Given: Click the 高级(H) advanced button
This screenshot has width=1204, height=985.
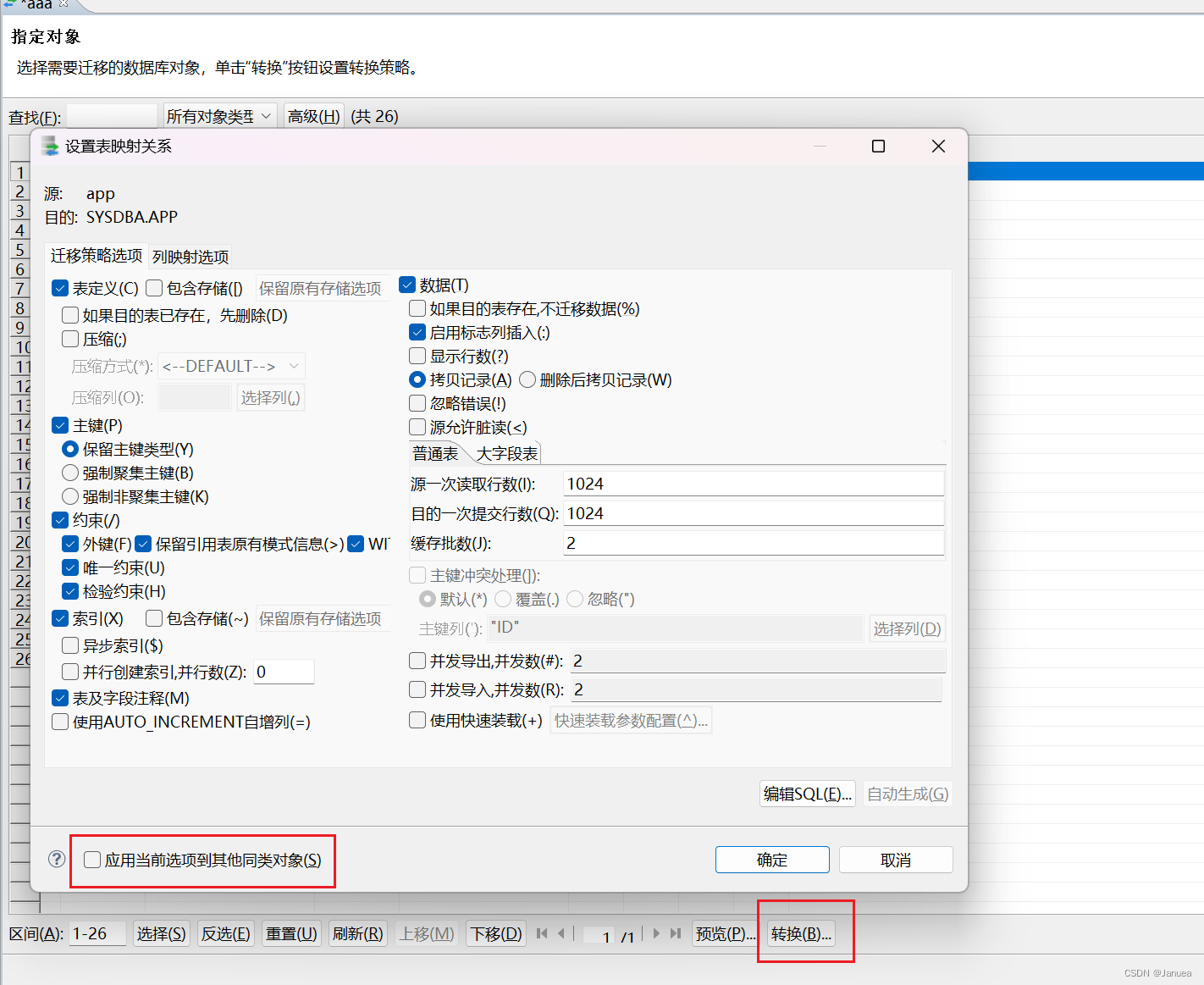Looking at the screenshot, I should (314, 116).
